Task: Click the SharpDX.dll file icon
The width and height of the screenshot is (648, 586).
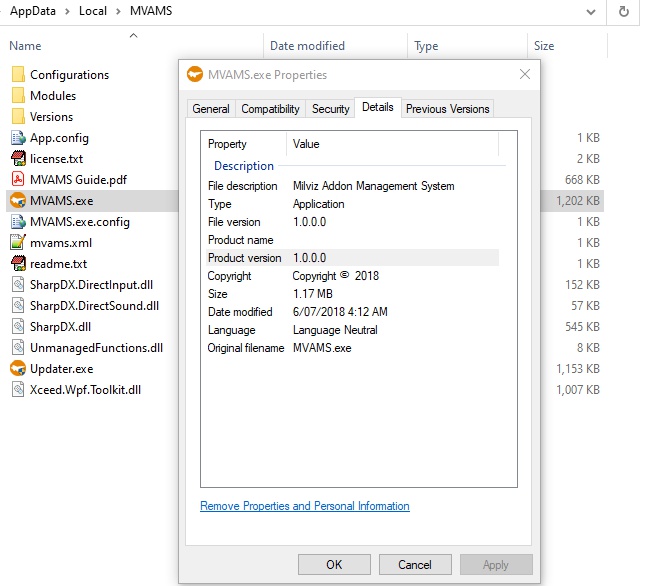Action: (x=18, y=327)
